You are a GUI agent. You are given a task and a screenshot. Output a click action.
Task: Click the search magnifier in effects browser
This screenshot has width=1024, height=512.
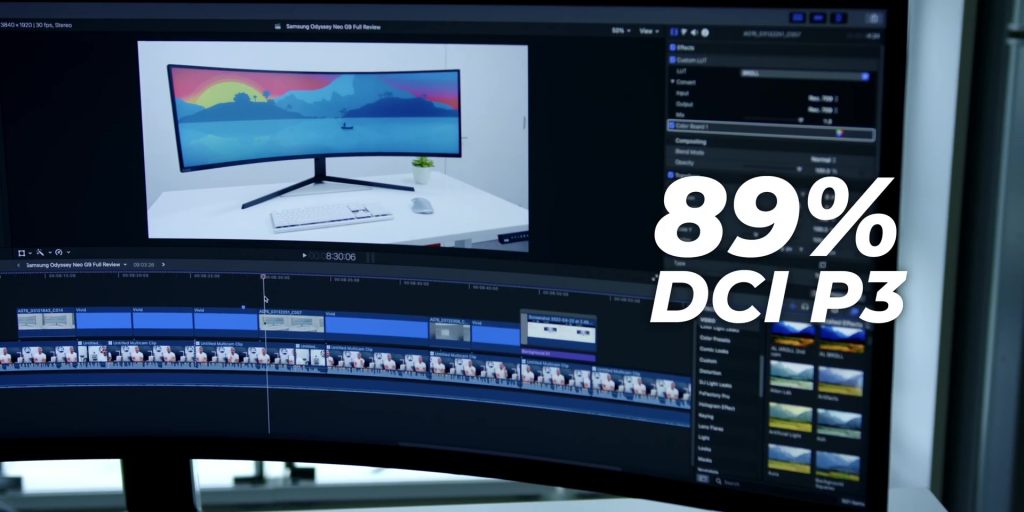(x=718, y=481)
